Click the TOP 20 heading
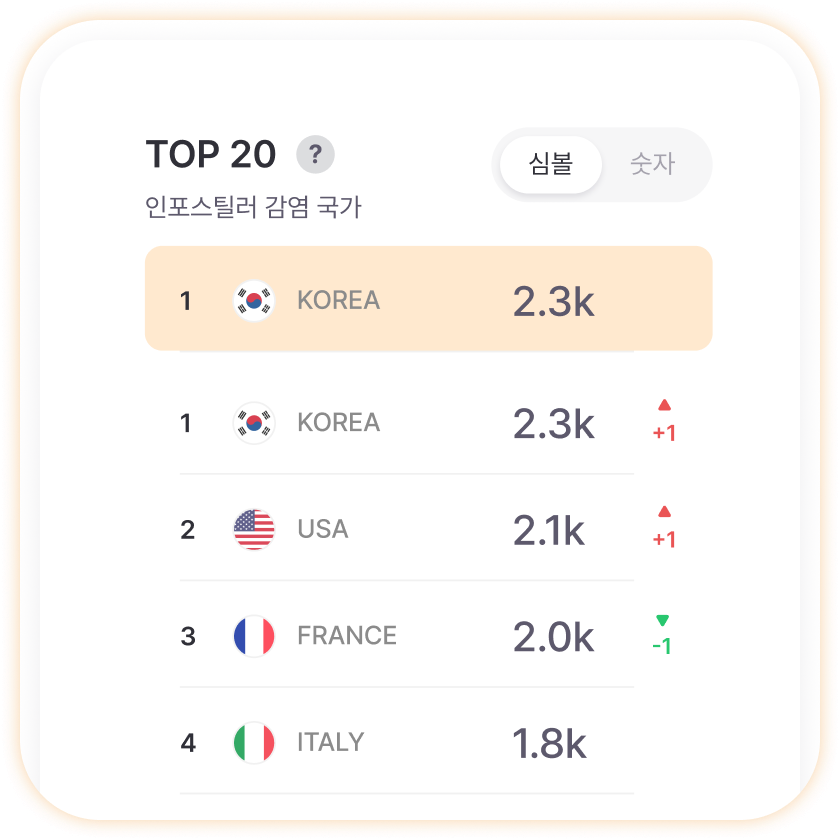 tap(211, 154)
